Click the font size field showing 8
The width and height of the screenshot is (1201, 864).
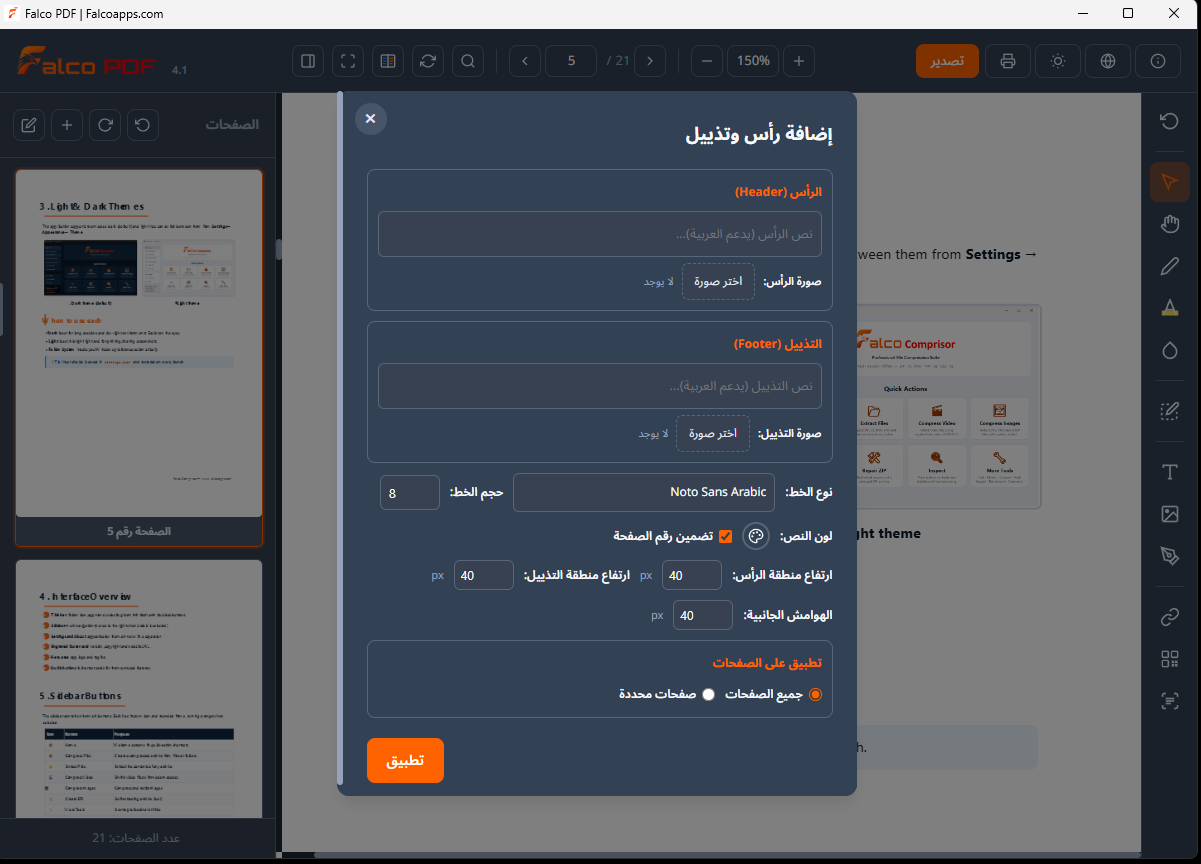coord(410,492)
